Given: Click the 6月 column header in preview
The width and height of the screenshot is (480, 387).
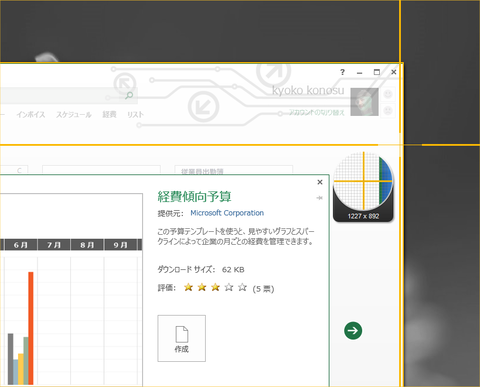Looking at the screenshot, I should [x=21, y=245].
